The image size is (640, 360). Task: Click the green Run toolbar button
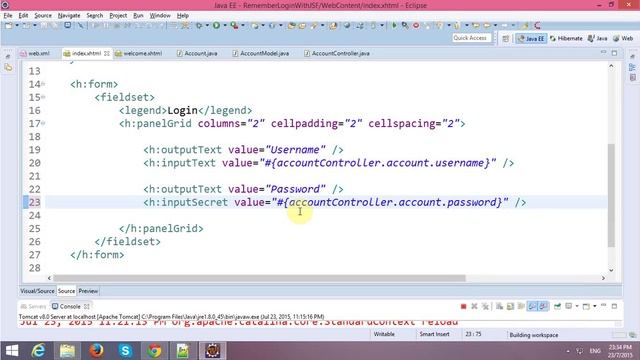pyautogui.click(x=216, y=25)
